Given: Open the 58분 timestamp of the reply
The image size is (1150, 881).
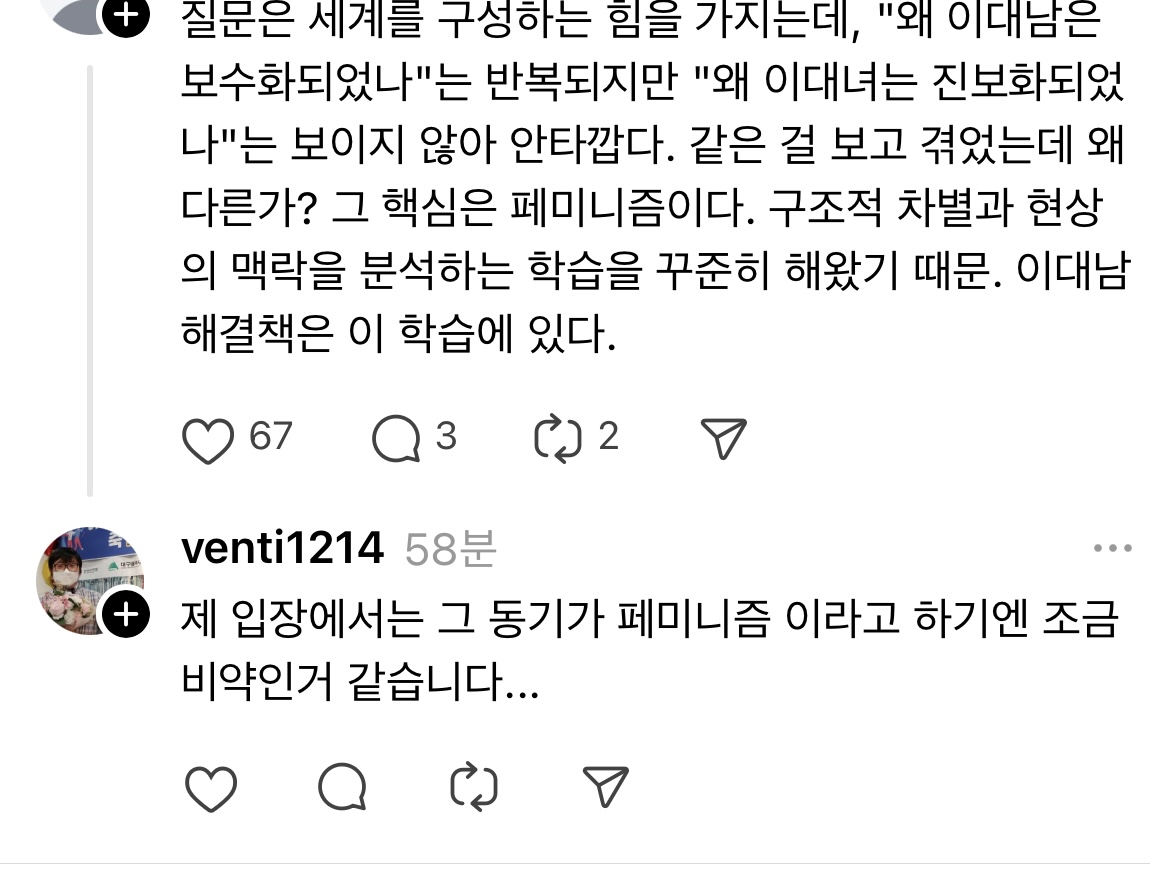Looking at the screenshot, I should 450,549.
